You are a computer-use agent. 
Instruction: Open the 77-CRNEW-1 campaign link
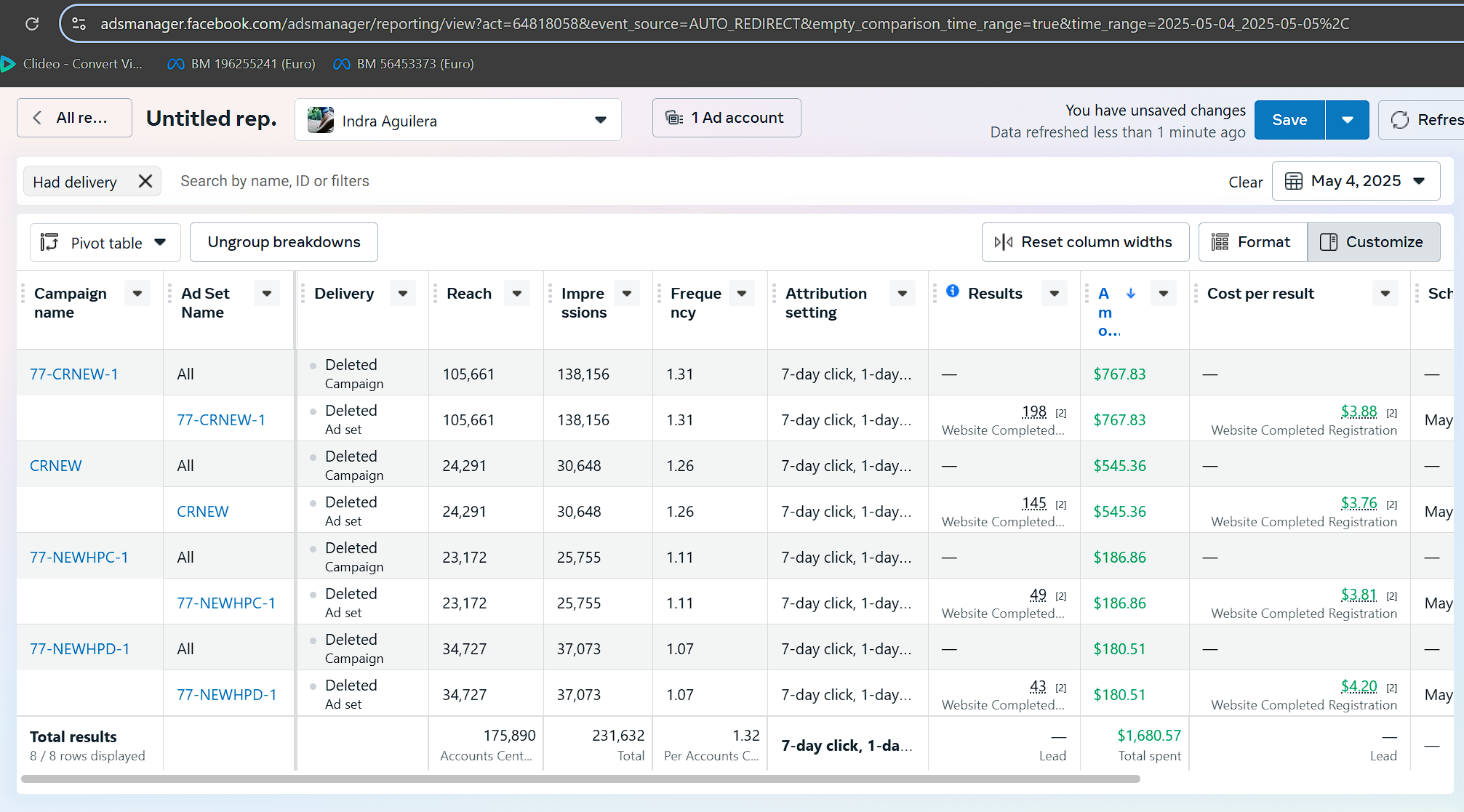73,374
